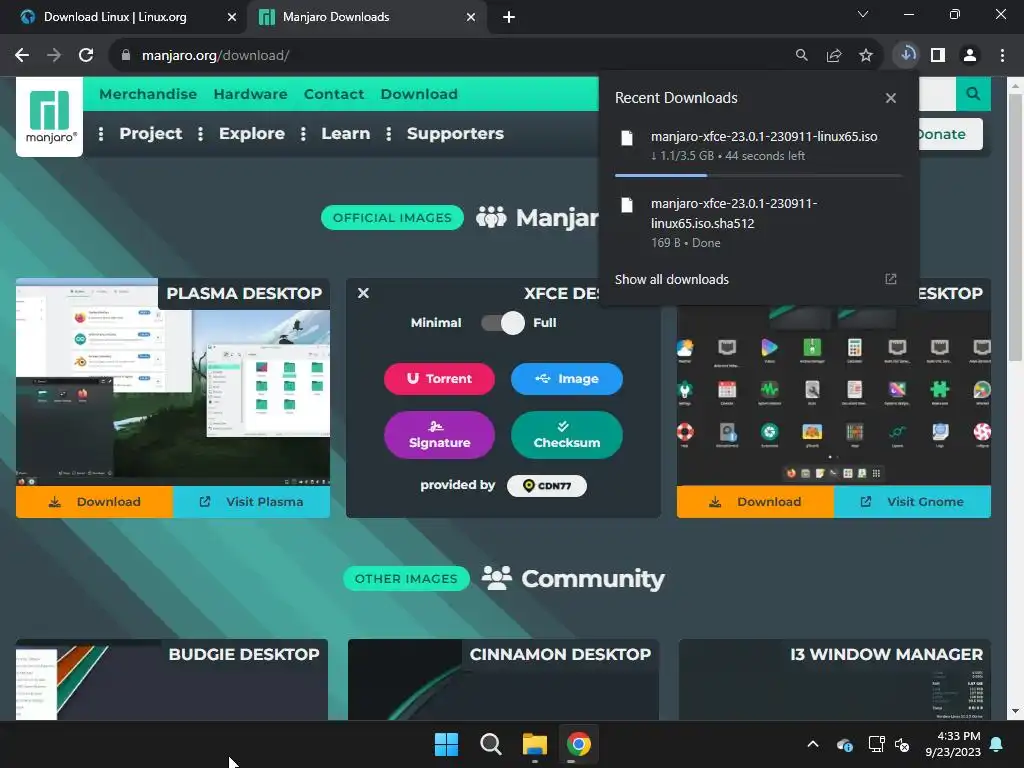
Task: Click the Checksum button
Action: 566,435
